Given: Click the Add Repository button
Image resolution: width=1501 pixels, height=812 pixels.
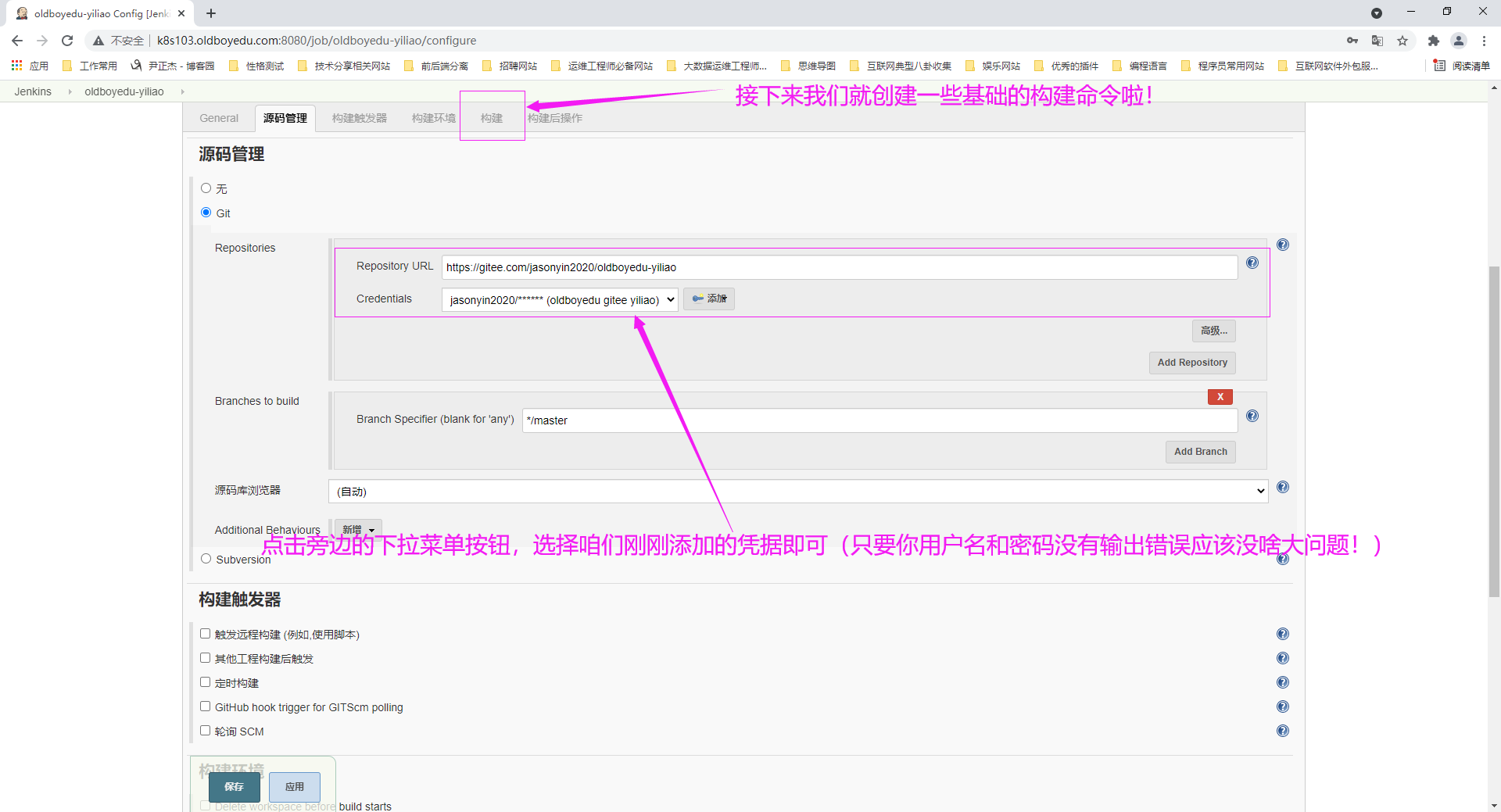Looking at the screenshot, I should click(x=1191, y=363).
